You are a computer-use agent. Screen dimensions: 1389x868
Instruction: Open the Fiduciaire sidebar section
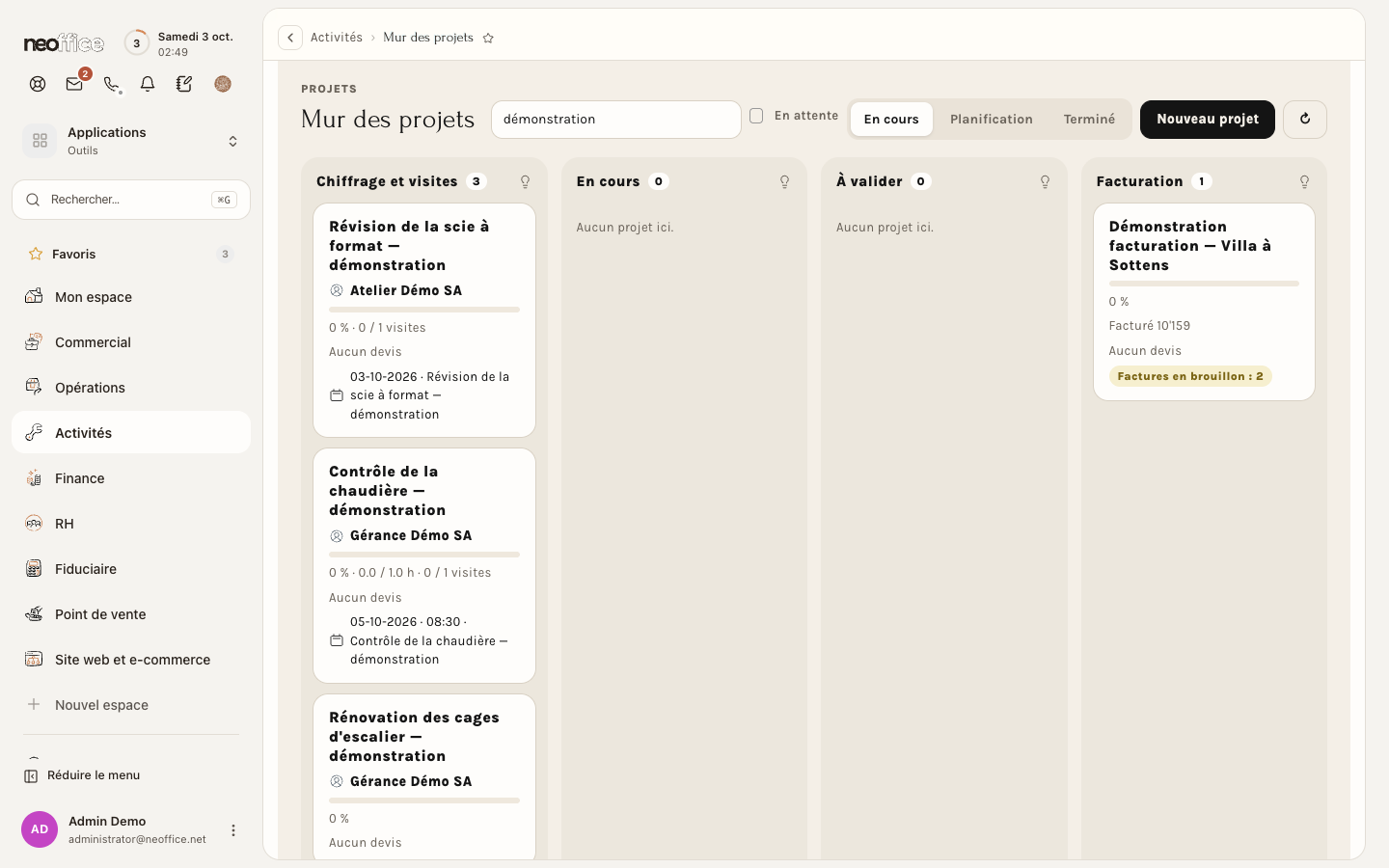click(x=131, y=569)
